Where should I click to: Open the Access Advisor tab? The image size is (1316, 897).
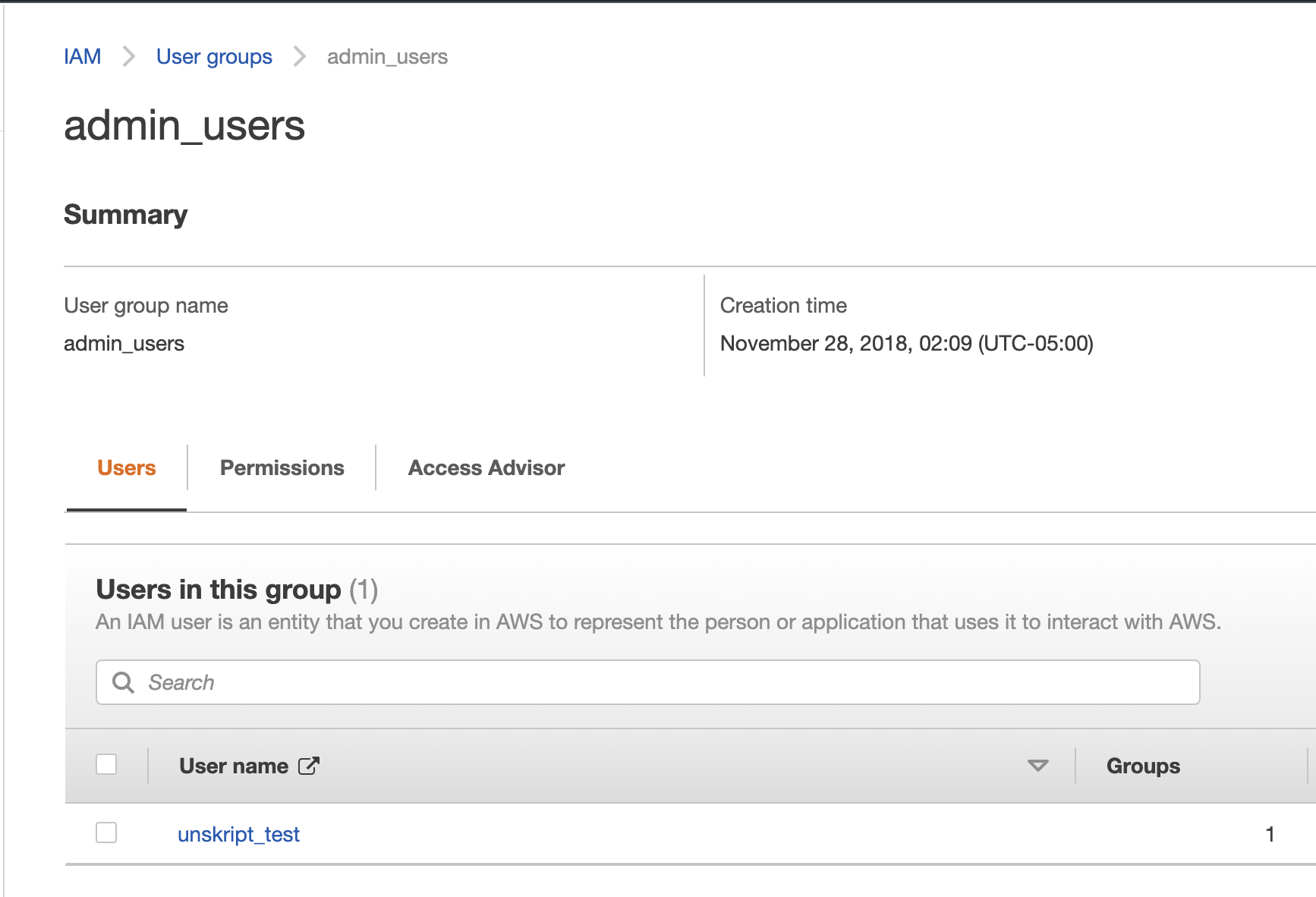pos(486,468)
